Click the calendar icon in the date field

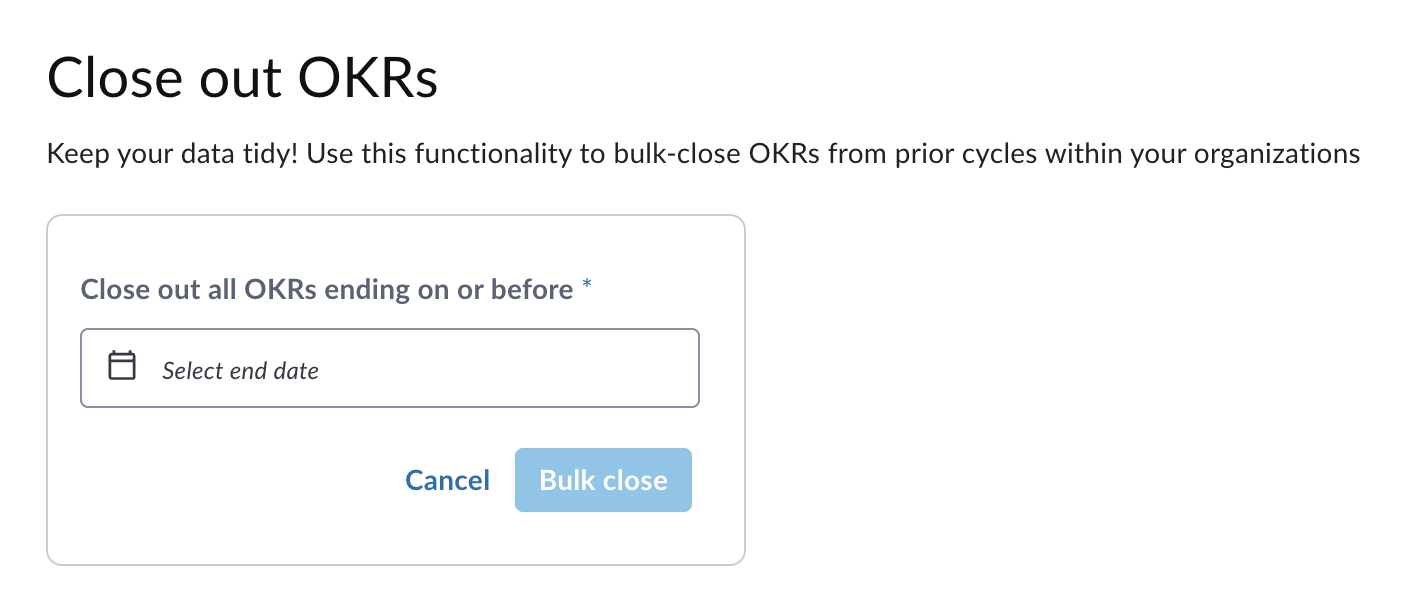pyautogui.click(x=122, y=366)
